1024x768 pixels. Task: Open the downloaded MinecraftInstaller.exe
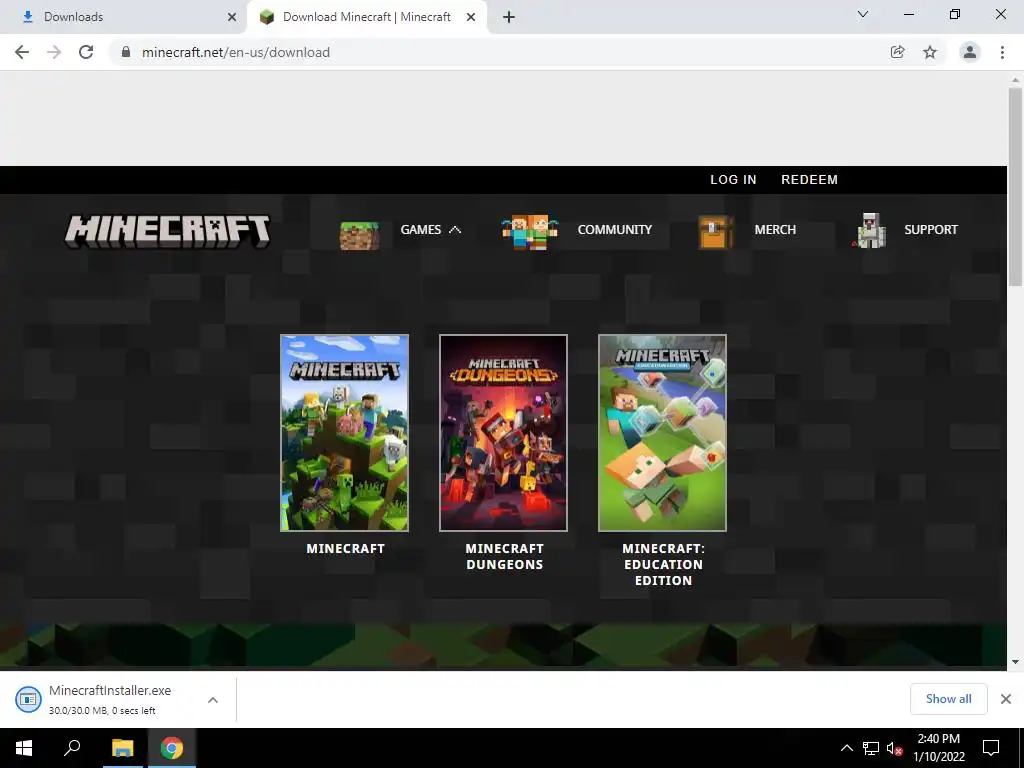110,699
